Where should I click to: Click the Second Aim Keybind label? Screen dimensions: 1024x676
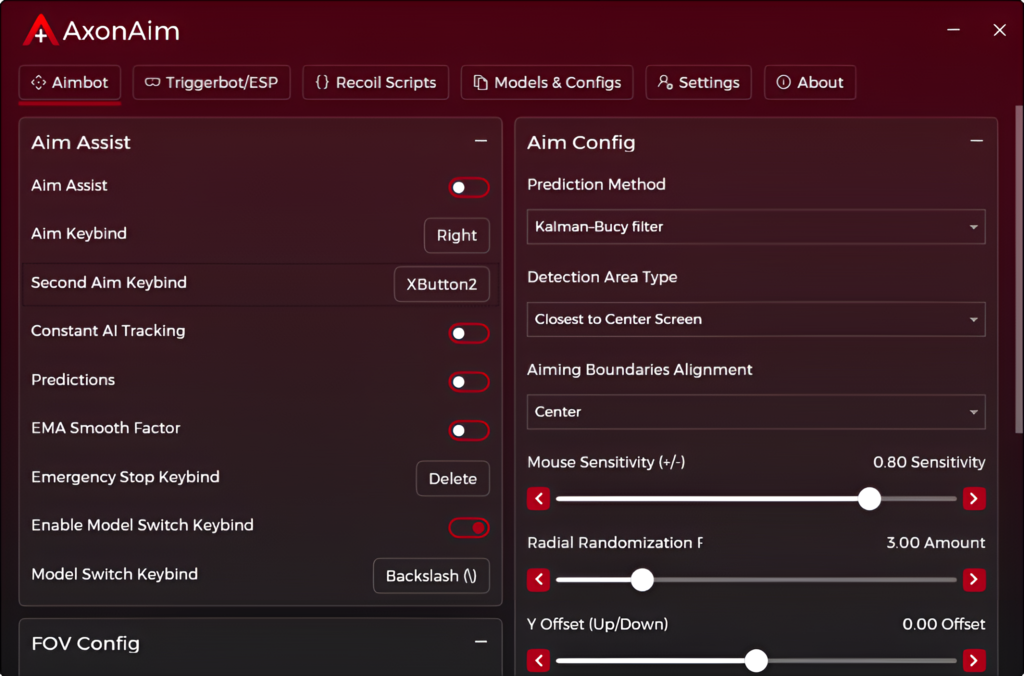pyautogui.click(x=109, y=283)
